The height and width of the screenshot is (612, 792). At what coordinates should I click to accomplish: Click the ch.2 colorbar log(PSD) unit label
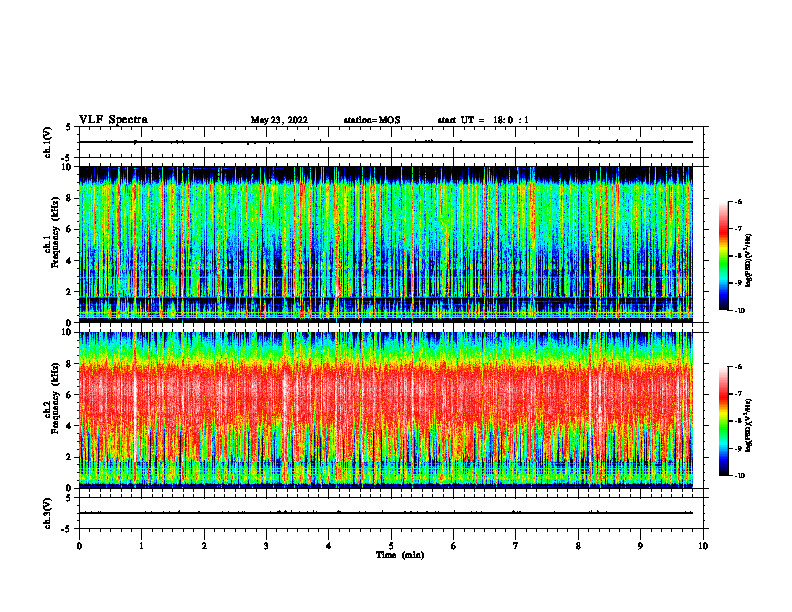[x=749, y=425]
